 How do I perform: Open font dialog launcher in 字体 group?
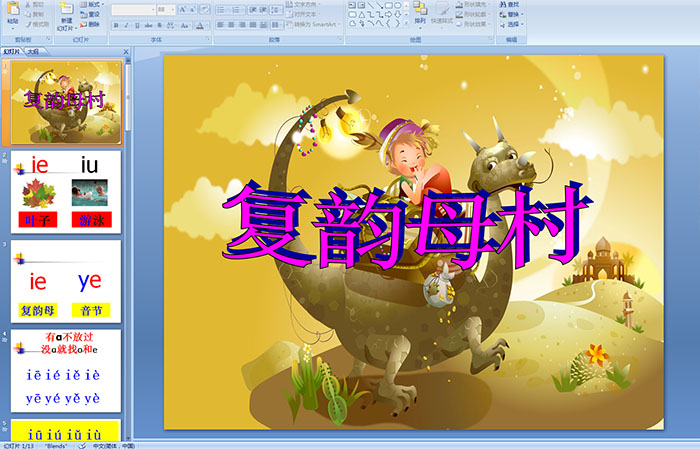pos(208,39)
